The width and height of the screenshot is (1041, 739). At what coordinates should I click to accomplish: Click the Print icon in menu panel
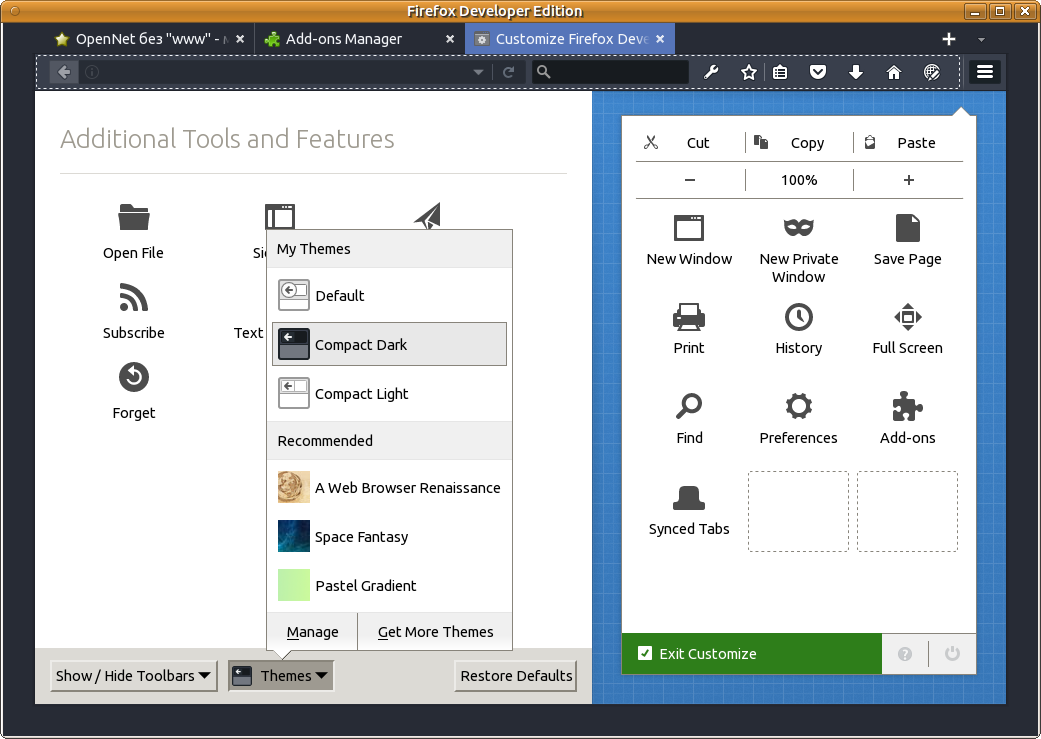click(x=689, y=317)
